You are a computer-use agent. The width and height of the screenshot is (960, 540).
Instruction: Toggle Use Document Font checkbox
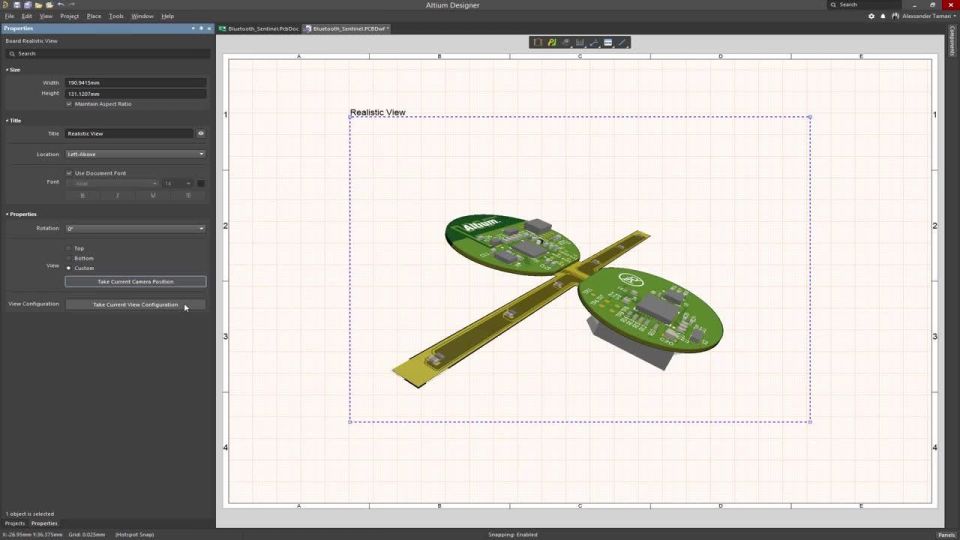tap(69, 173)
